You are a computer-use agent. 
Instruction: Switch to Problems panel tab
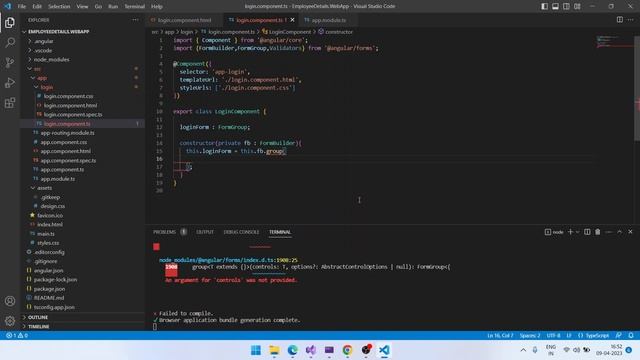click(164, 232)
